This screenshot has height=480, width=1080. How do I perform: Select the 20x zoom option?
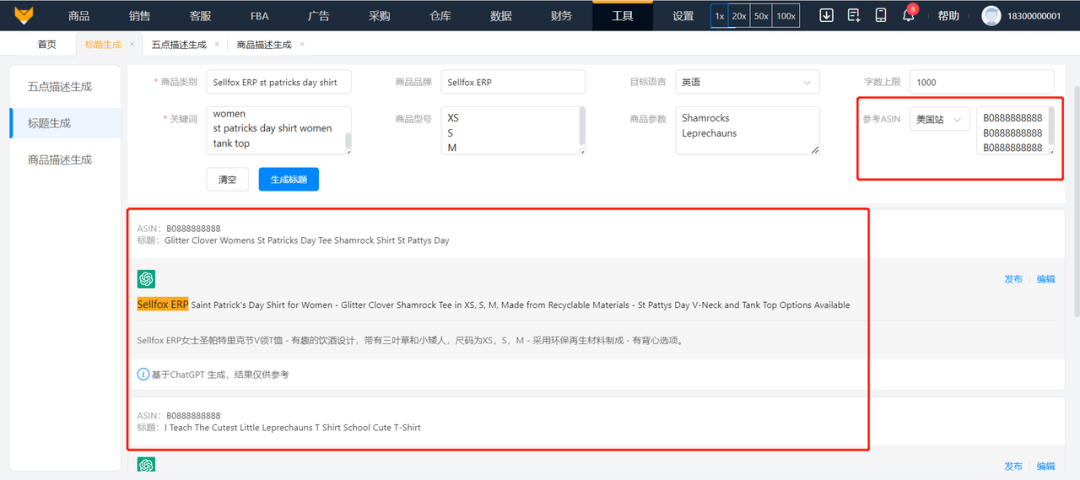pos(739,16)
